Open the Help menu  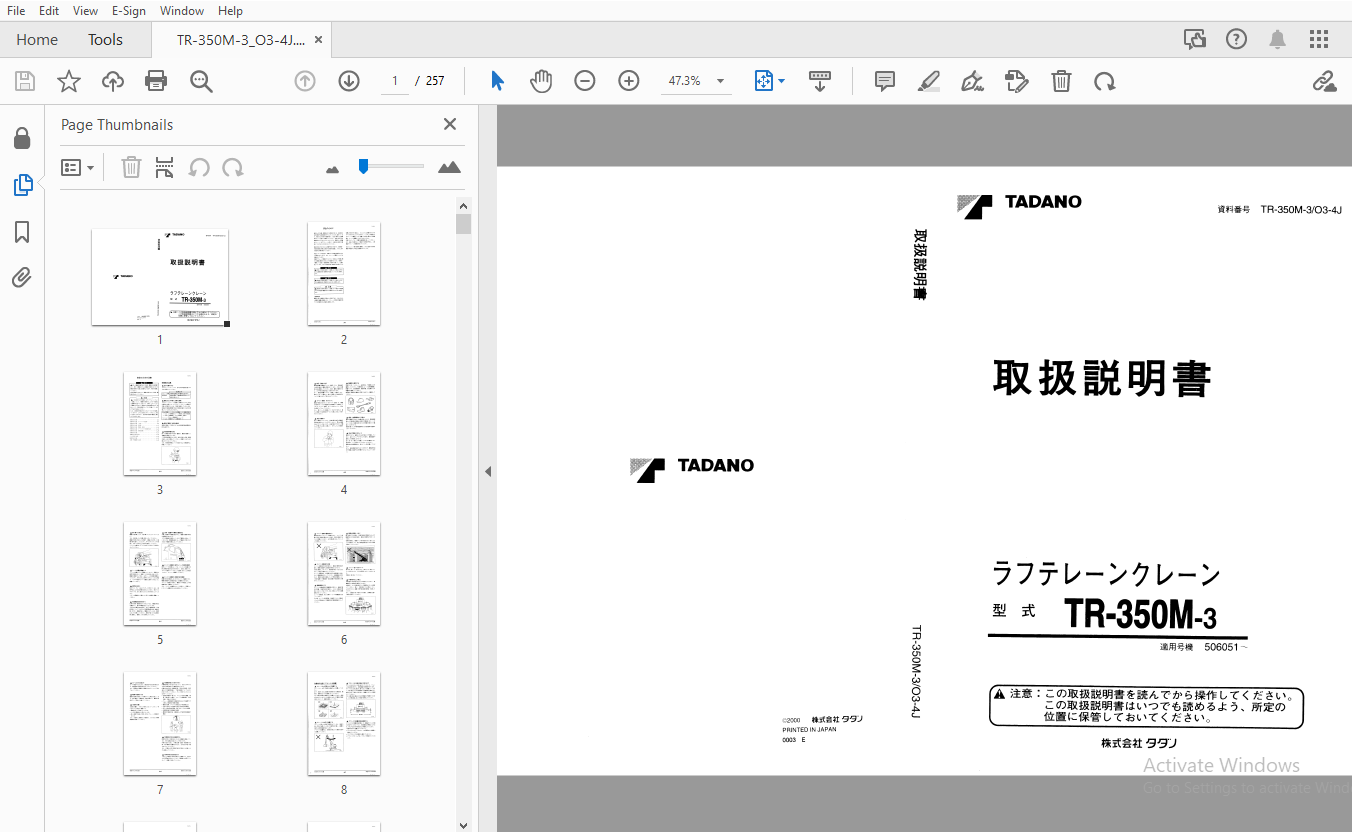click(x=230, y=10)
